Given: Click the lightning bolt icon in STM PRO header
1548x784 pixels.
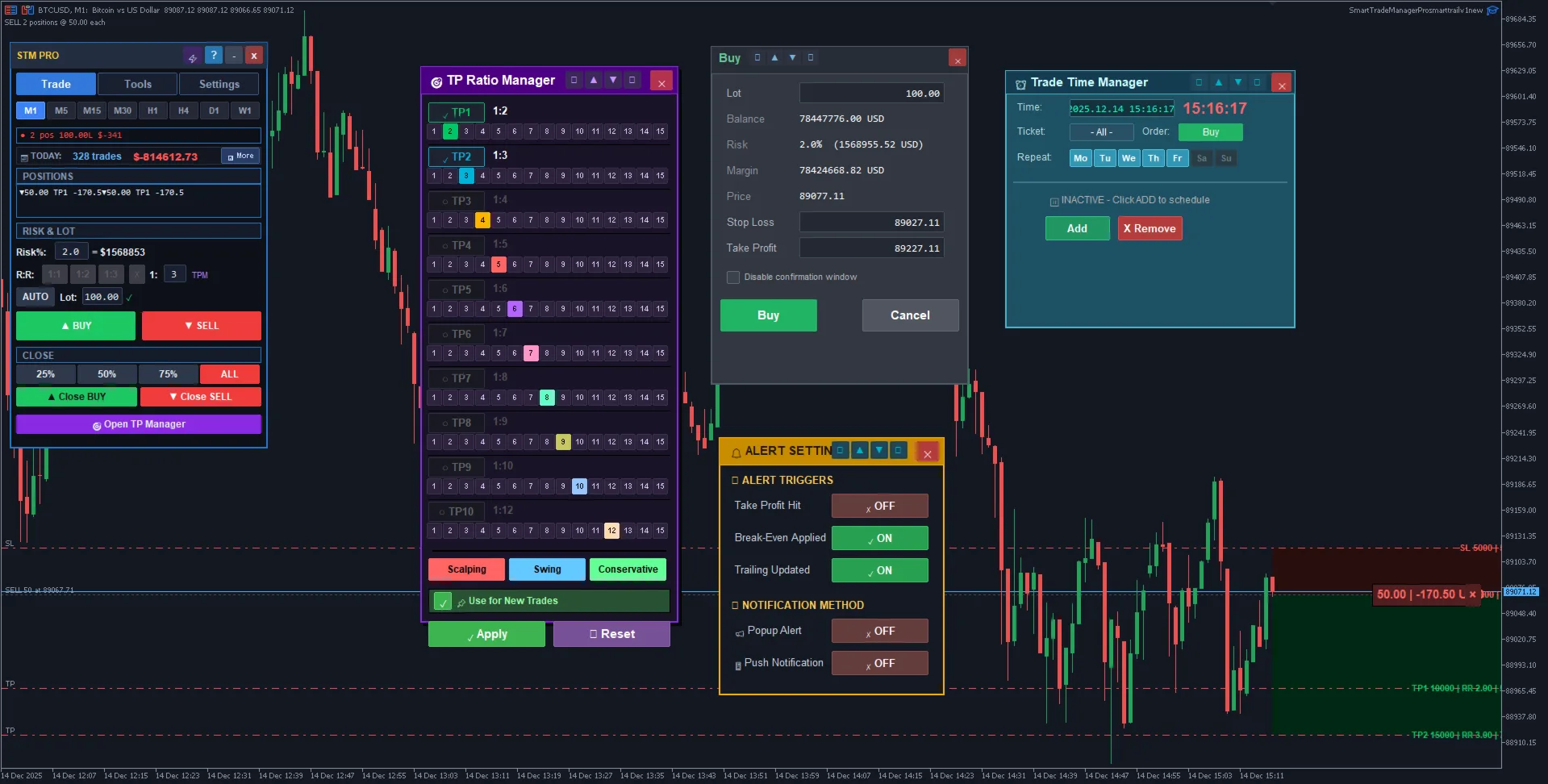Looking at the screenshot, I should tap(193, 55).
